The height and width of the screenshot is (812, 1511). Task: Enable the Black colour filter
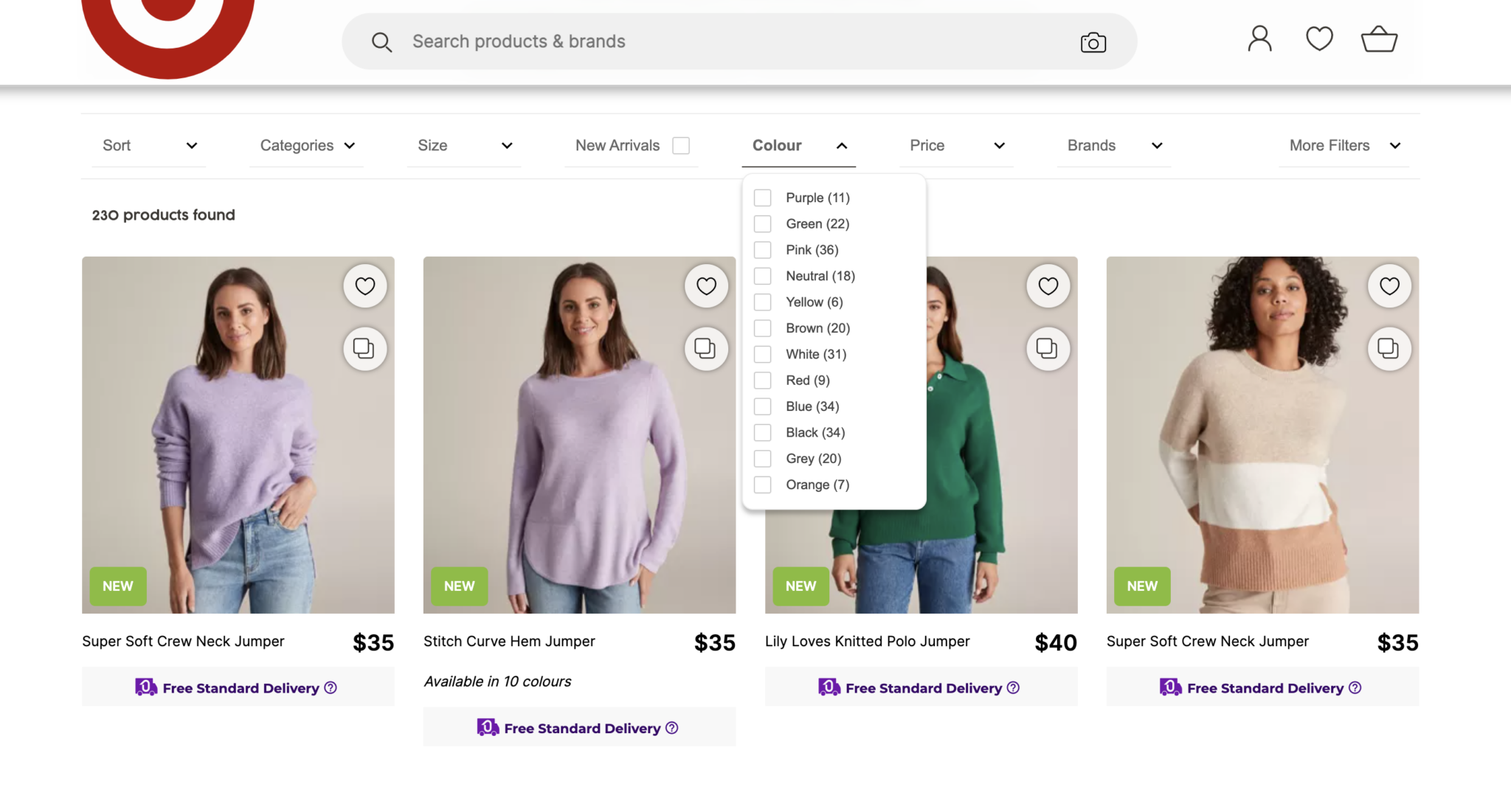click(x=762, y=432)
